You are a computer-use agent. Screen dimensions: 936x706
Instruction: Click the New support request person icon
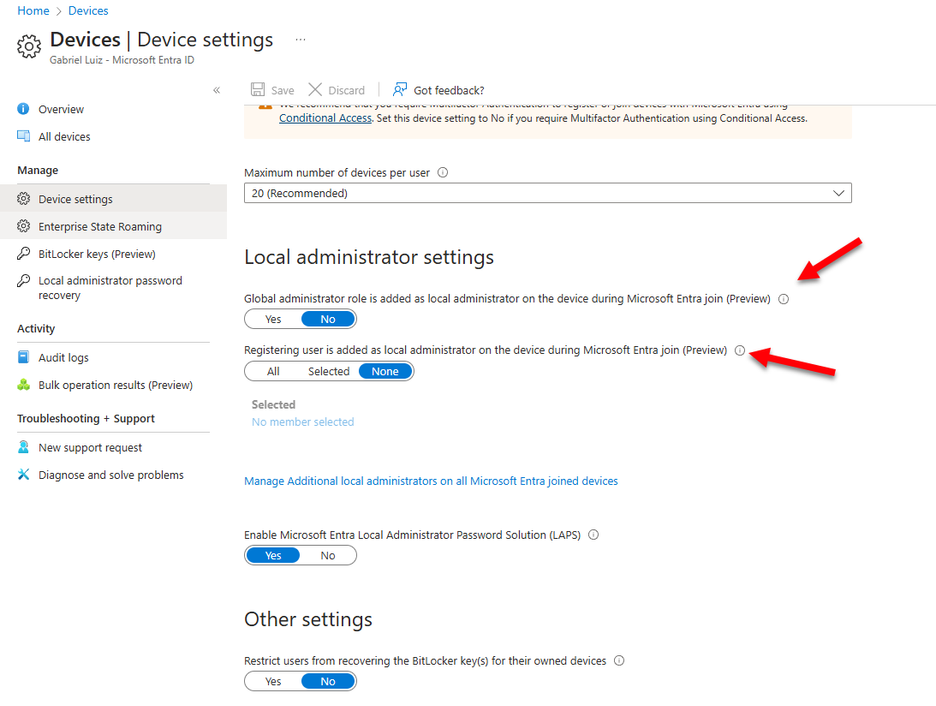point(23,447)
